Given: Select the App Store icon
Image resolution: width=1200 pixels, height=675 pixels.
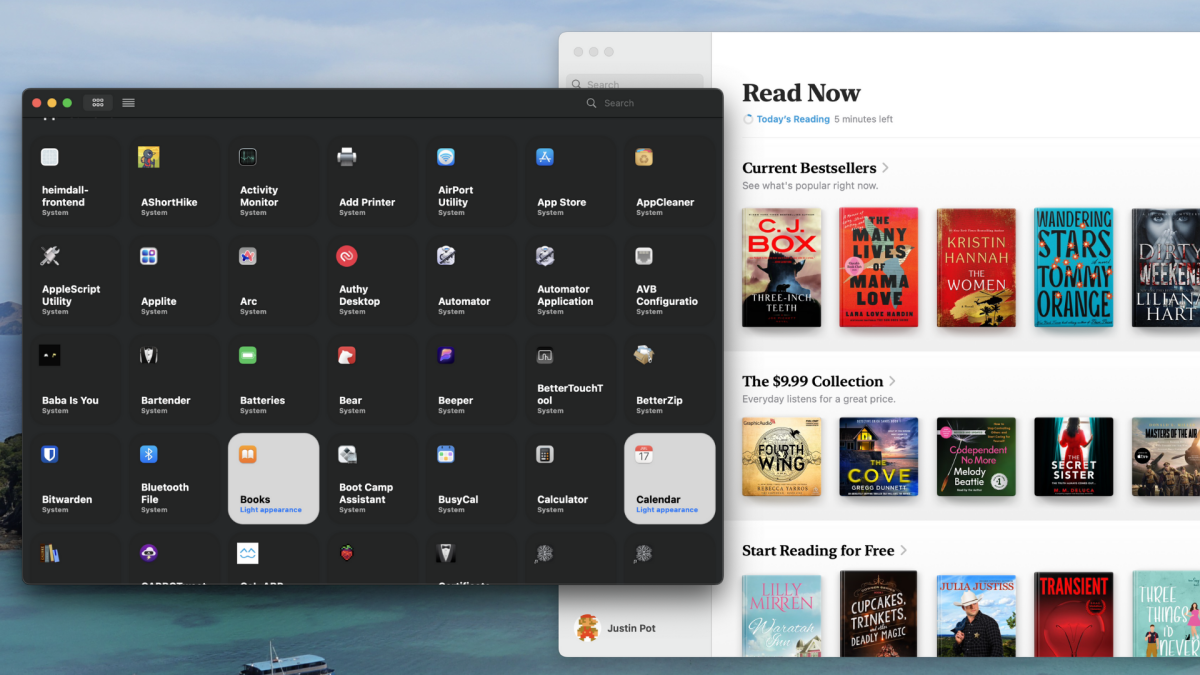Looking at the screenshot, I should (x=545, y=157).
